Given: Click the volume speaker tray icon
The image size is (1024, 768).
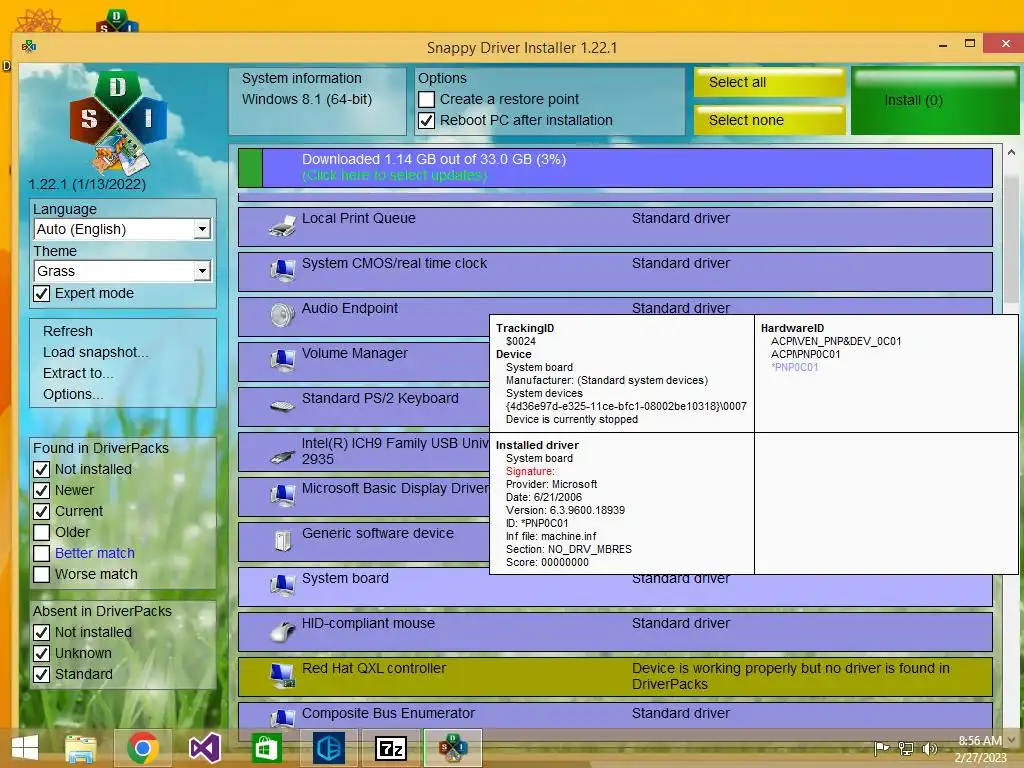Looking at the screenshot, I should tap(929, 748).
